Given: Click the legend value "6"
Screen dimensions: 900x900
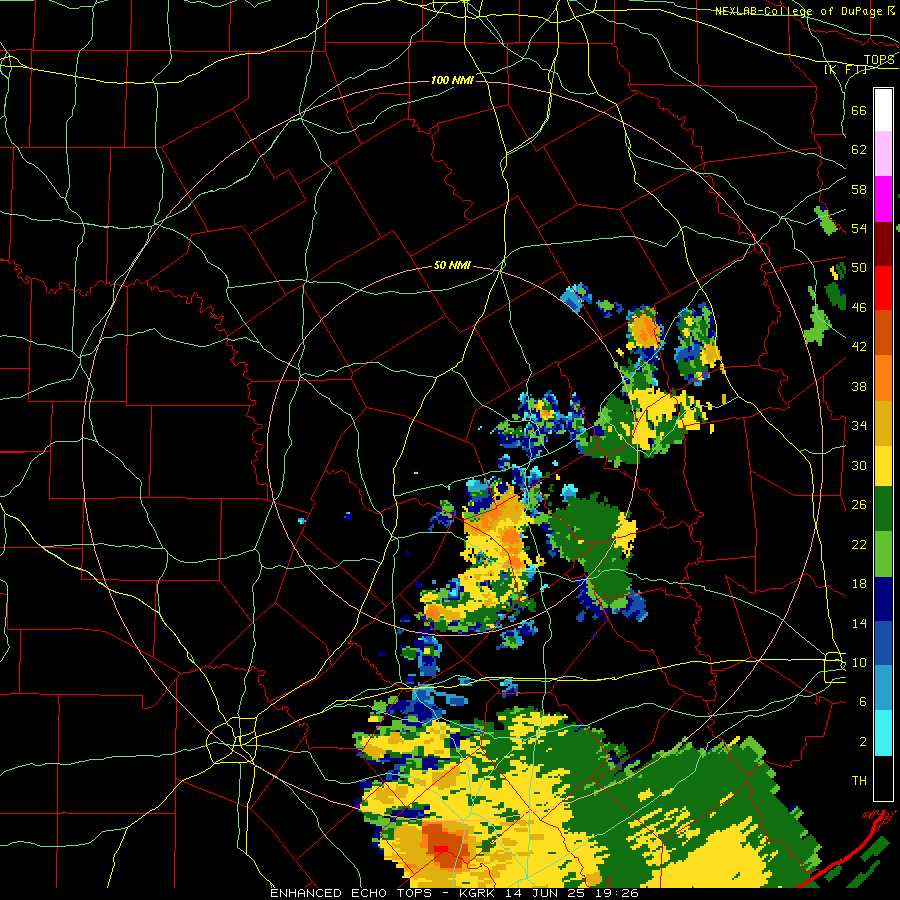Looking at the screenshot, I should [x=863, y=701].
